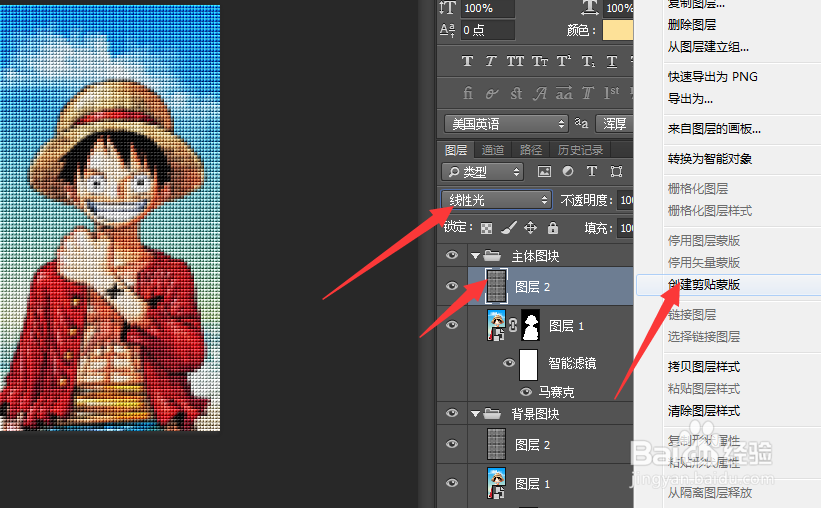This screenshot has width=821, height=508.
Task: Toggle subscript text style
Action: (x=588, y=61)
